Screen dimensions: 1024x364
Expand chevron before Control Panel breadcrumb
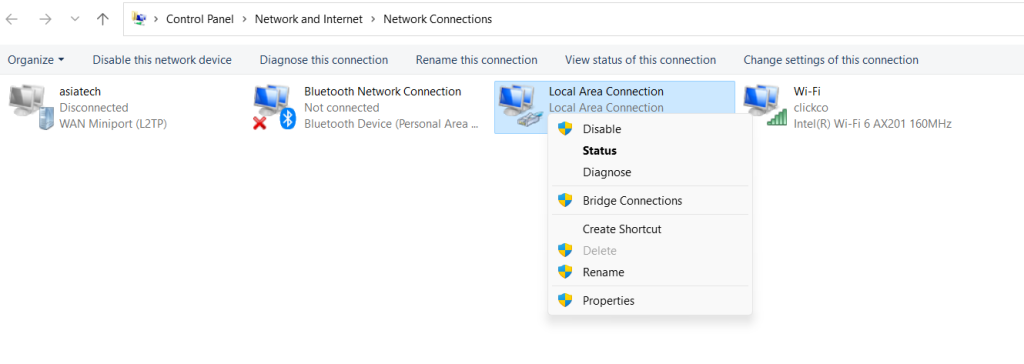coord(156,19)
